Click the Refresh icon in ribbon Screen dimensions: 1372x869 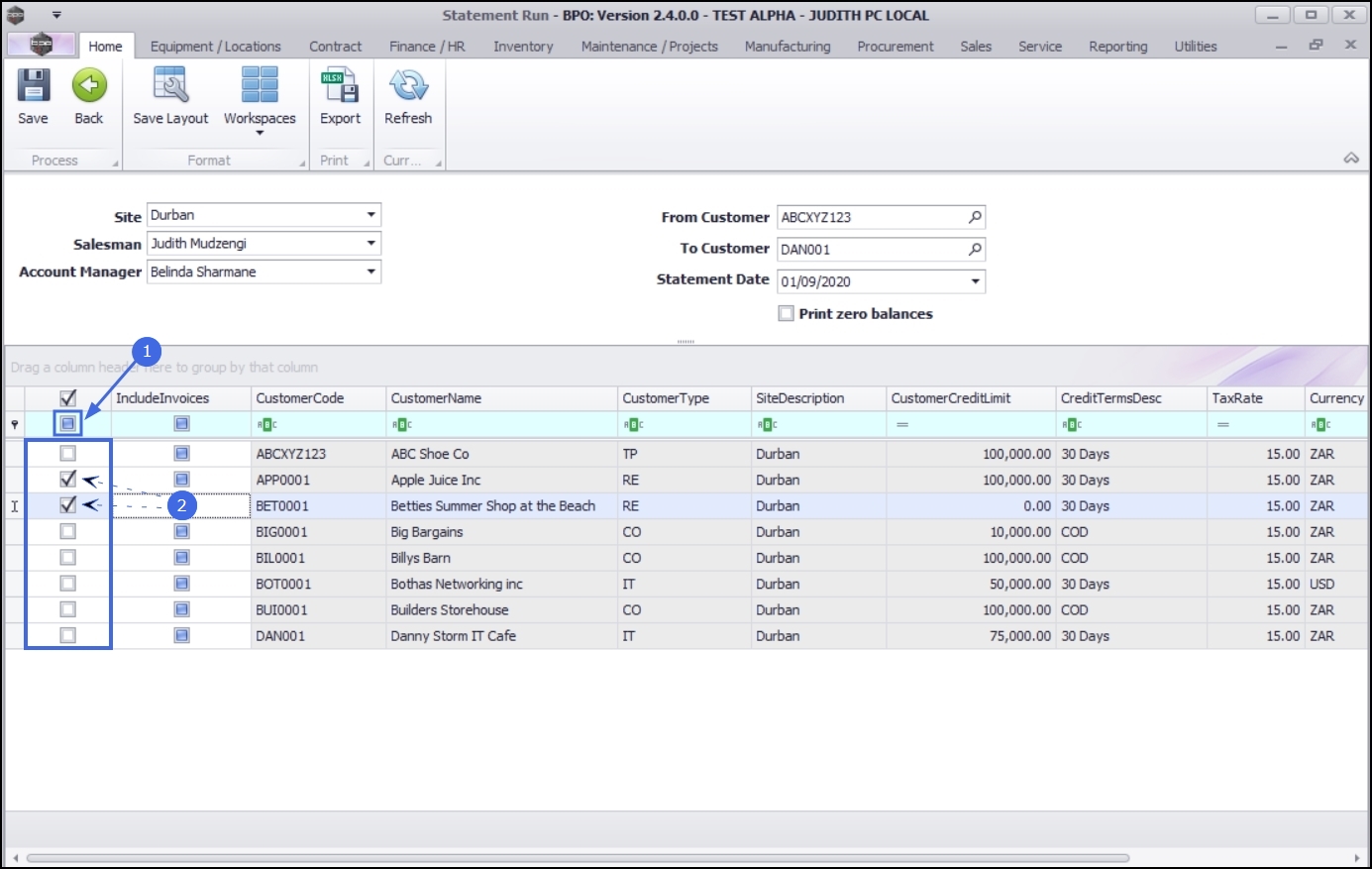[x=408, y=86]
